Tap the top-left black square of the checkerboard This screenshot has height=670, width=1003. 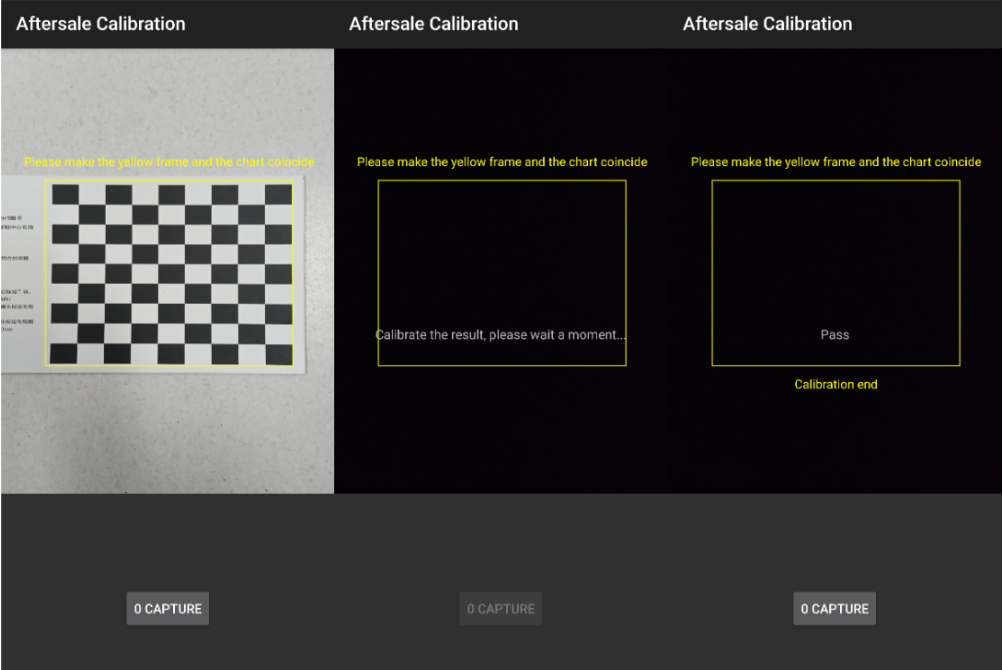[x=64, y=194]
